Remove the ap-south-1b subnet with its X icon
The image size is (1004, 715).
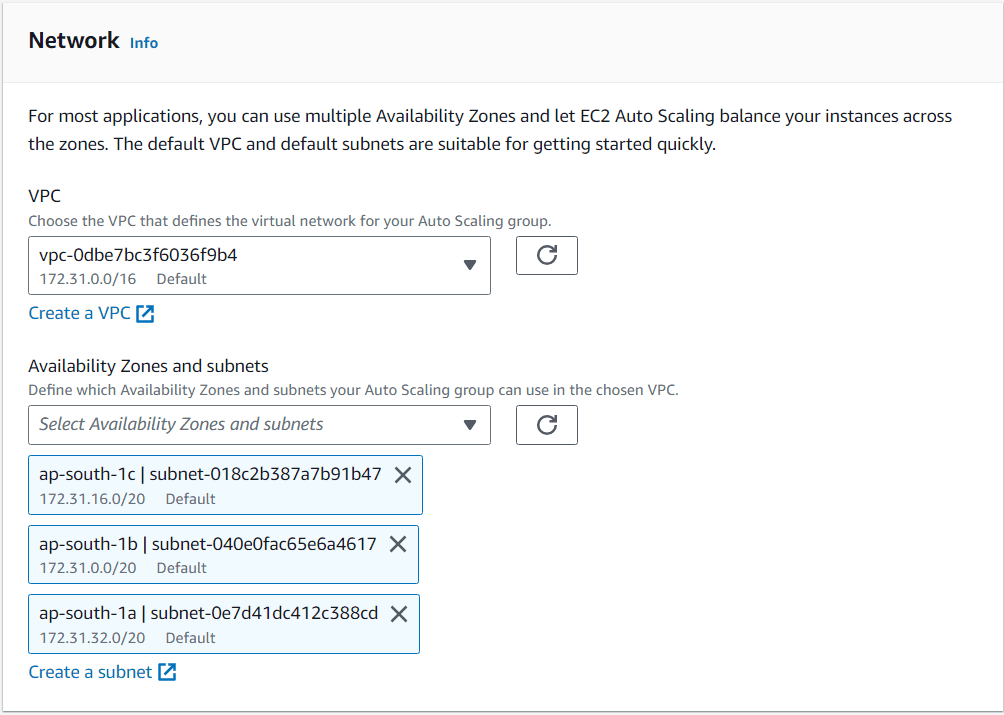398,545
